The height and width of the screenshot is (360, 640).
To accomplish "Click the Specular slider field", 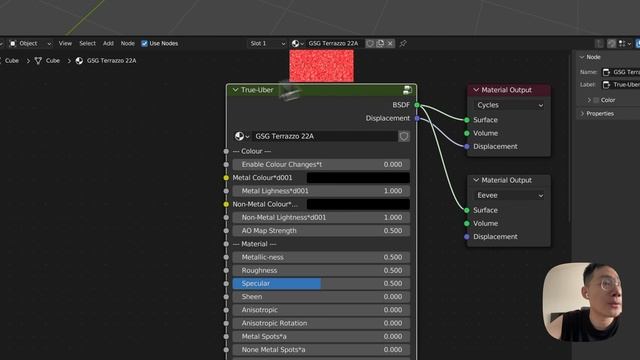I will tap(321, 284).
